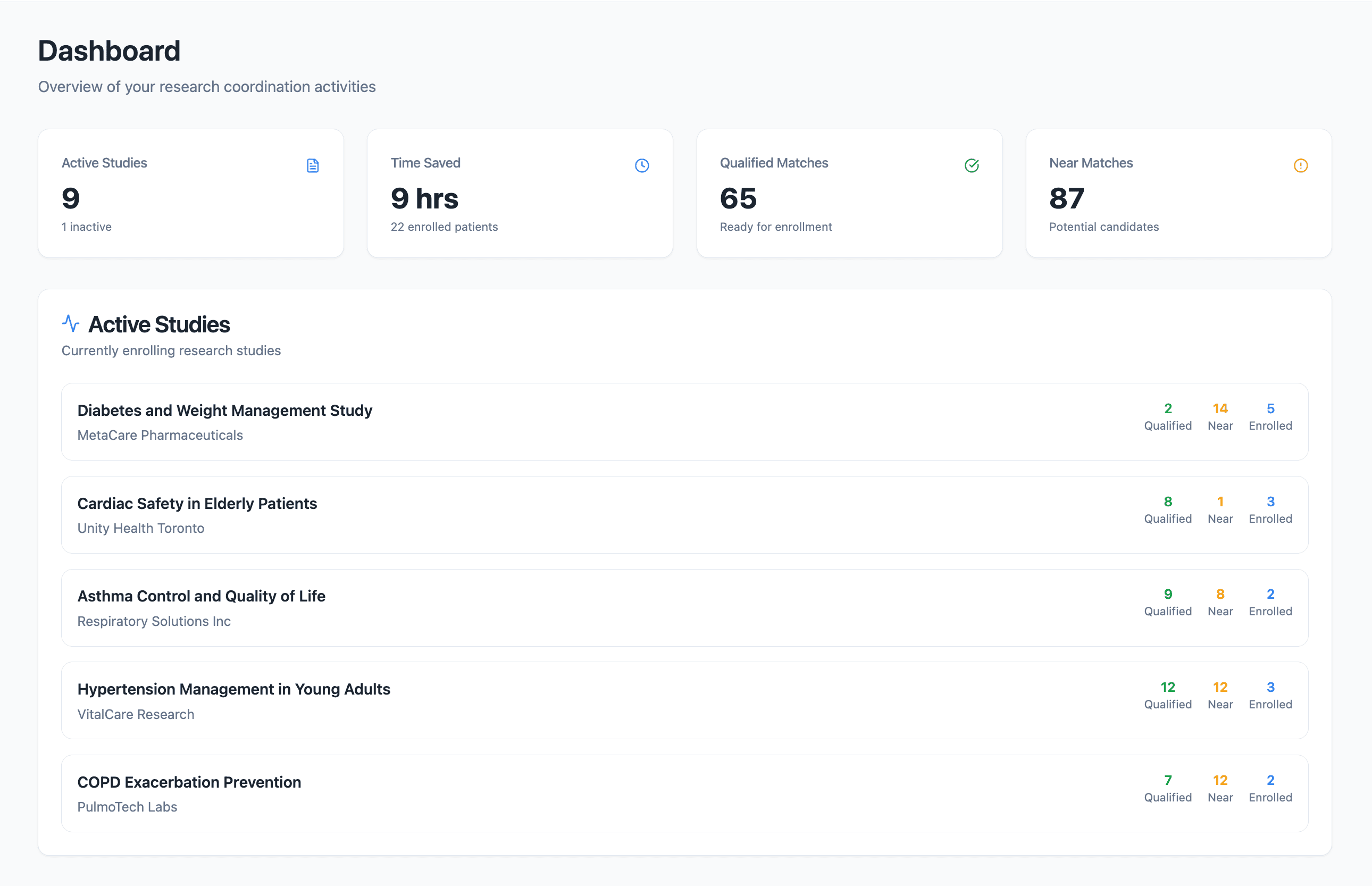Select the Qualified Matches stat card
The width and height of the screenshot is (1372, 886).
(849, 193)
